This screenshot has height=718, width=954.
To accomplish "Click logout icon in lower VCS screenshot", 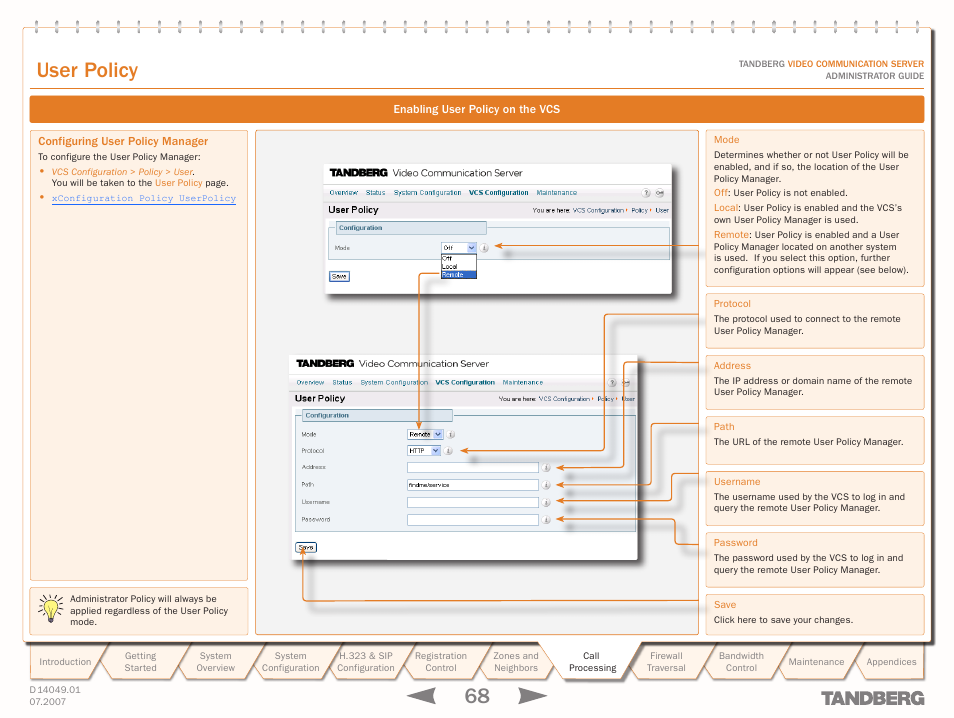I will [625, 383].
